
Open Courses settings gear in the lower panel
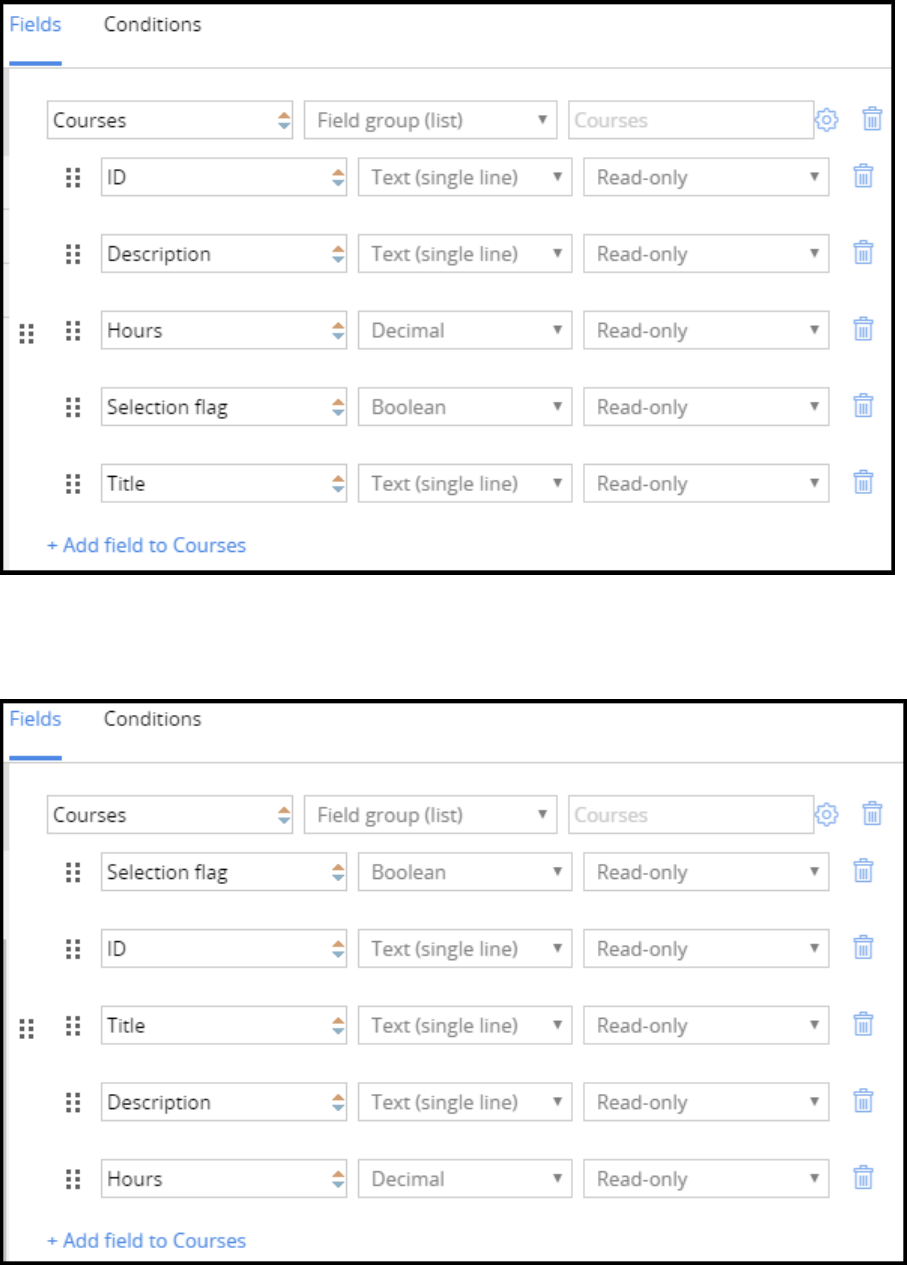click(x=826, y=815)
